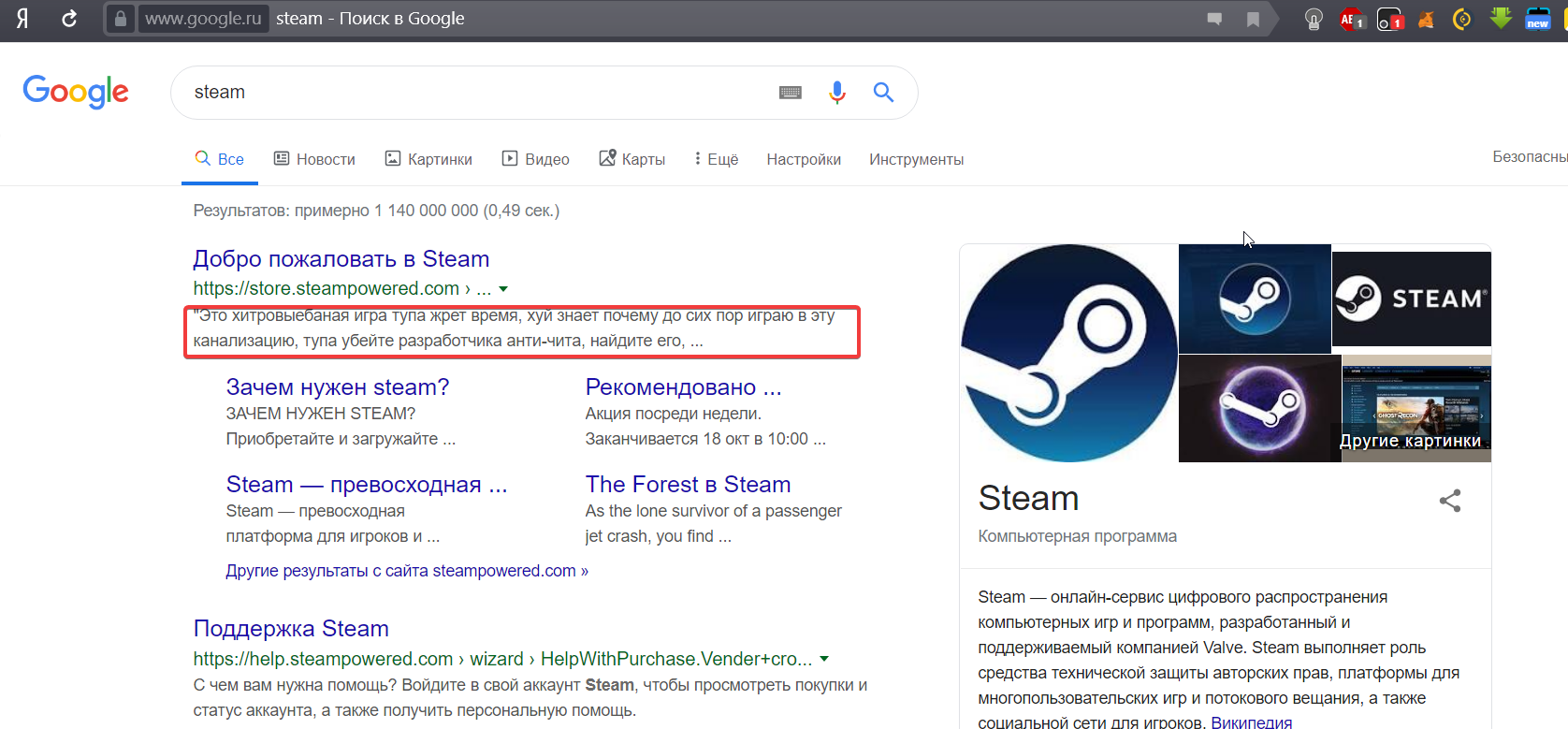Click the green download arrow extension icon

pos(1501,19)
